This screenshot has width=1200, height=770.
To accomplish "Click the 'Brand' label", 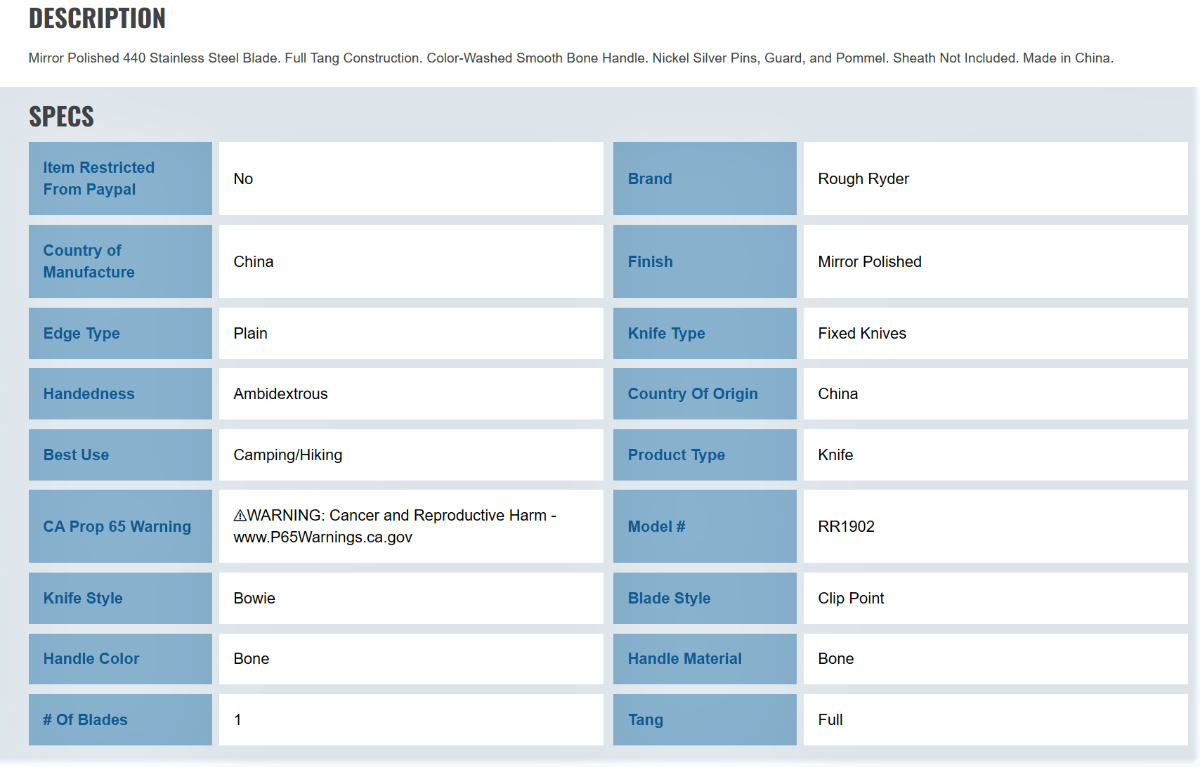I will (x=650, y=179).
